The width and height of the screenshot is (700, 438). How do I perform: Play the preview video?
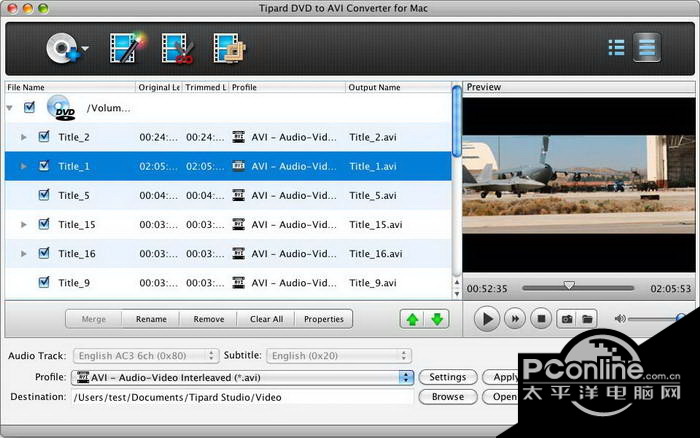(x=487, y=319)
